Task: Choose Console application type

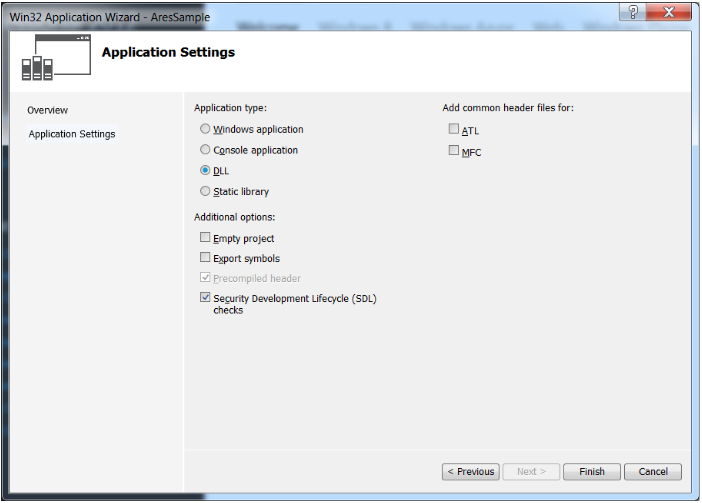Action: pos(205,149)
